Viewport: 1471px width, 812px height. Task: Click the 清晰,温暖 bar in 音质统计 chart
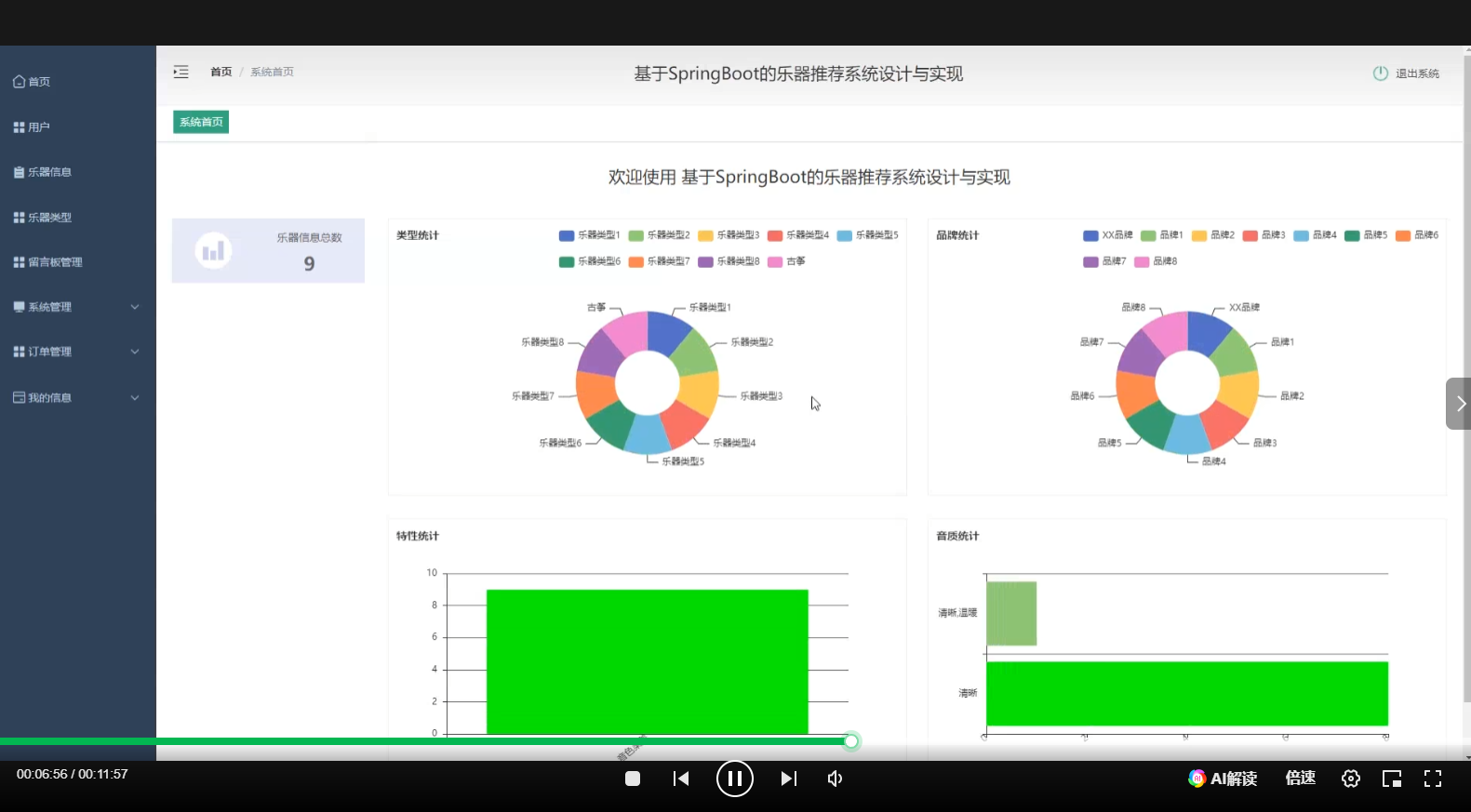1011,613
